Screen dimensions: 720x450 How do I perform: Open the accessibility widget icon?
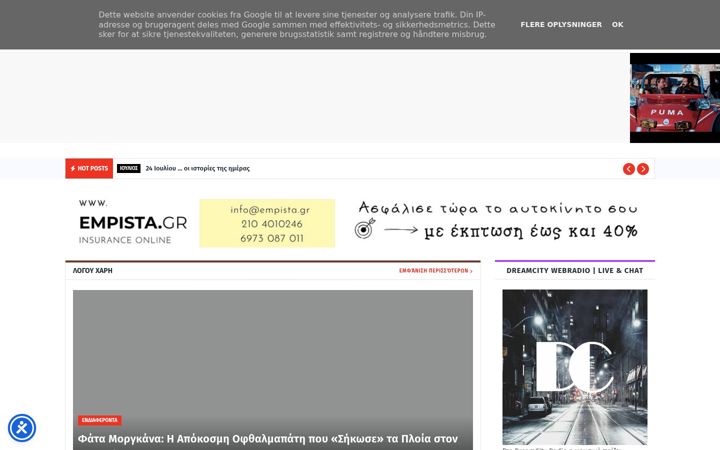pos(22,428)
